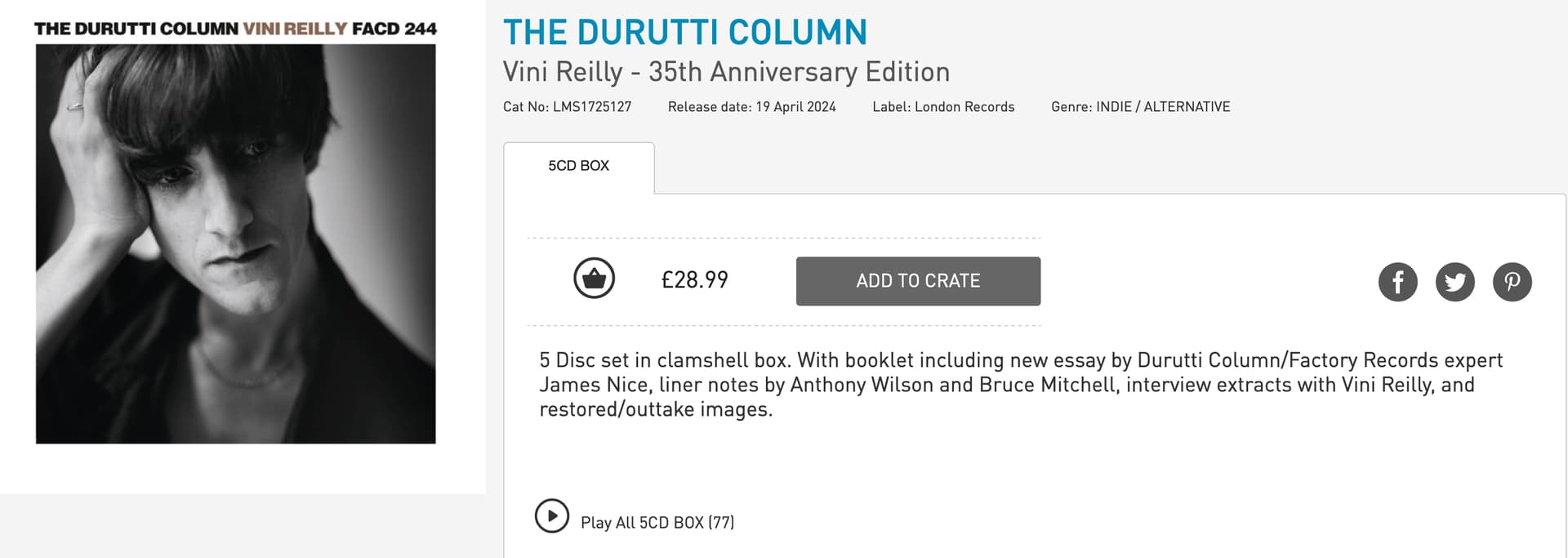Screen dimensions: 1568x558
Task: Play all 5CD BOX tracks circle icon
Action: (552, 516)
